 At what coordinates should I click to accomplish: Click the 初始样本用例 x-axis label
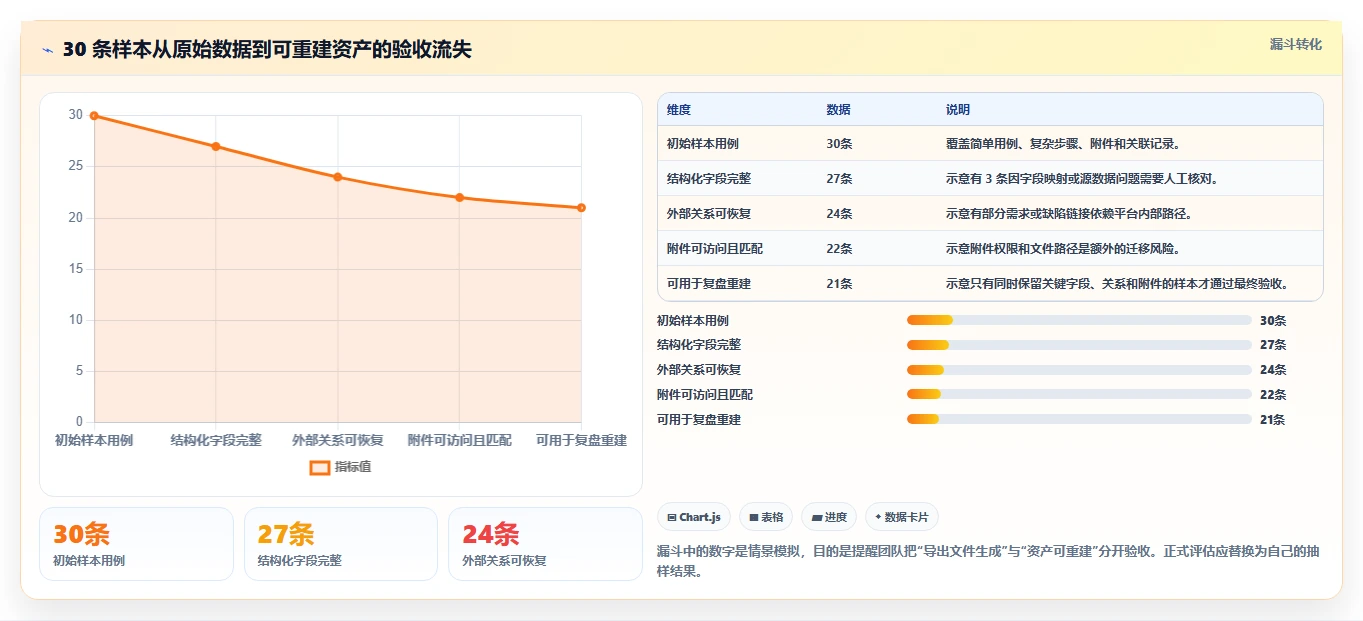coord(94,440)
